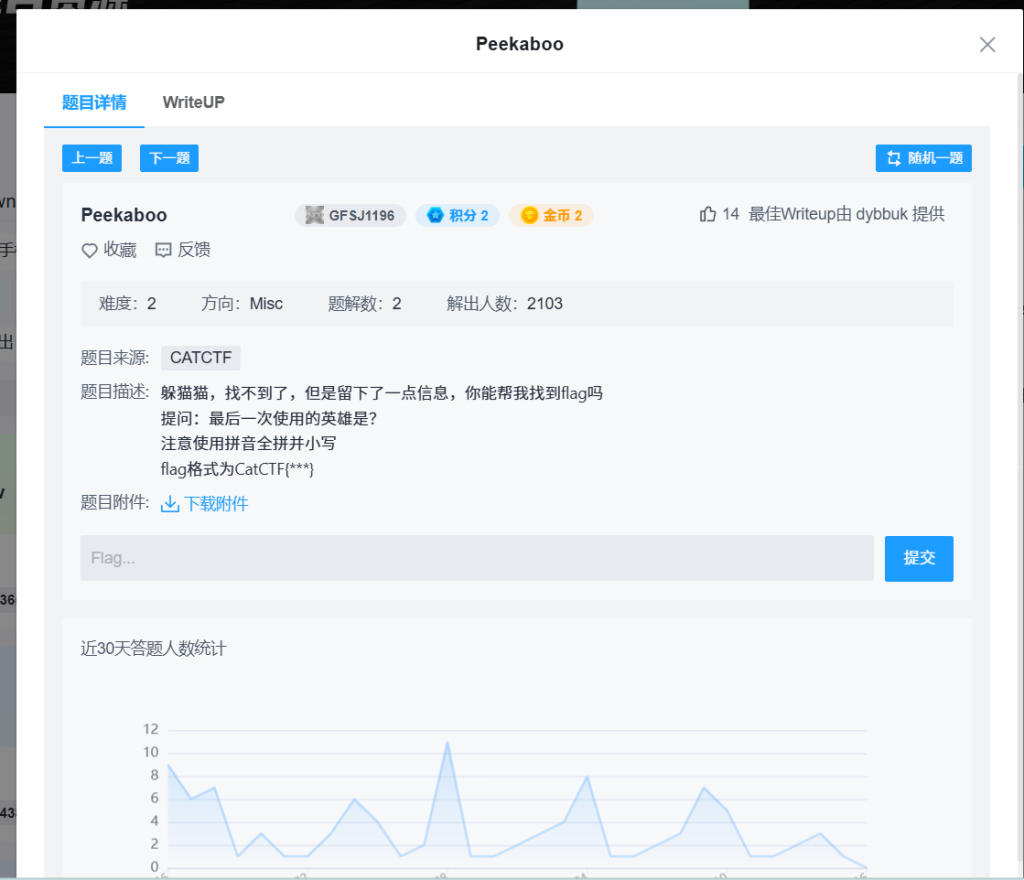Go to next question with 下一题
Image resolution: width=1024 pixels, height=880 pixels.
(x=169, y=158)
